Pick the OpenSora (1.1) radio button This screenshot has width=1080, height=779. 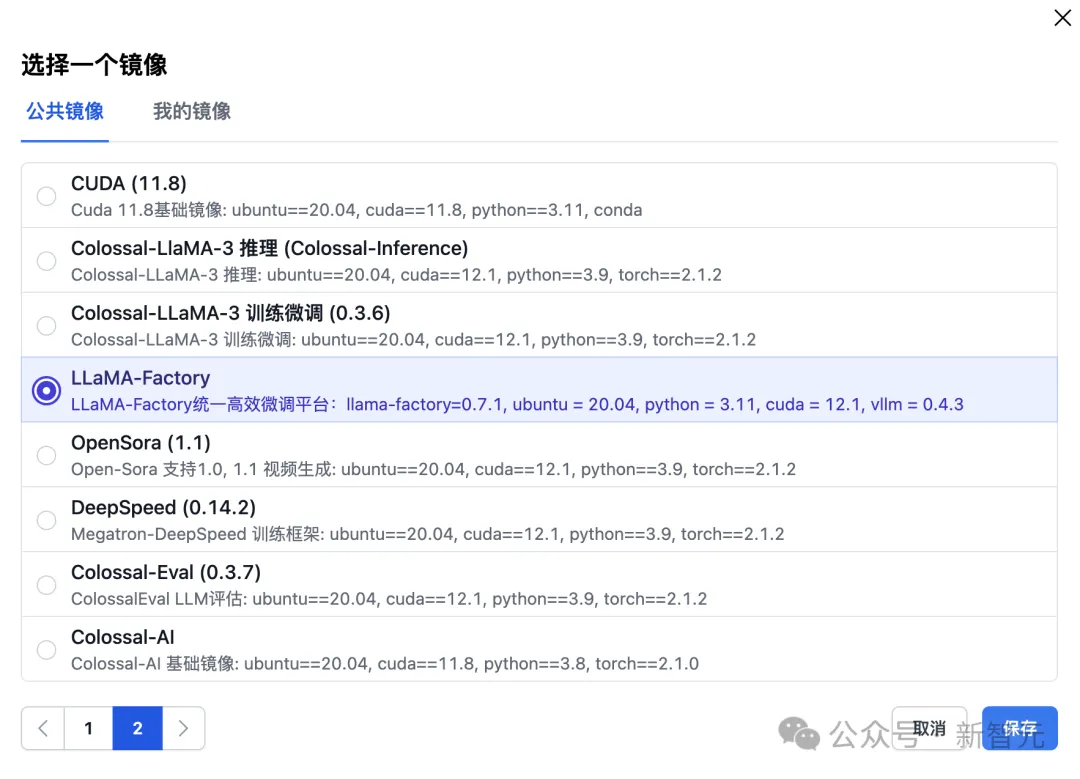(x=46, y=455)
